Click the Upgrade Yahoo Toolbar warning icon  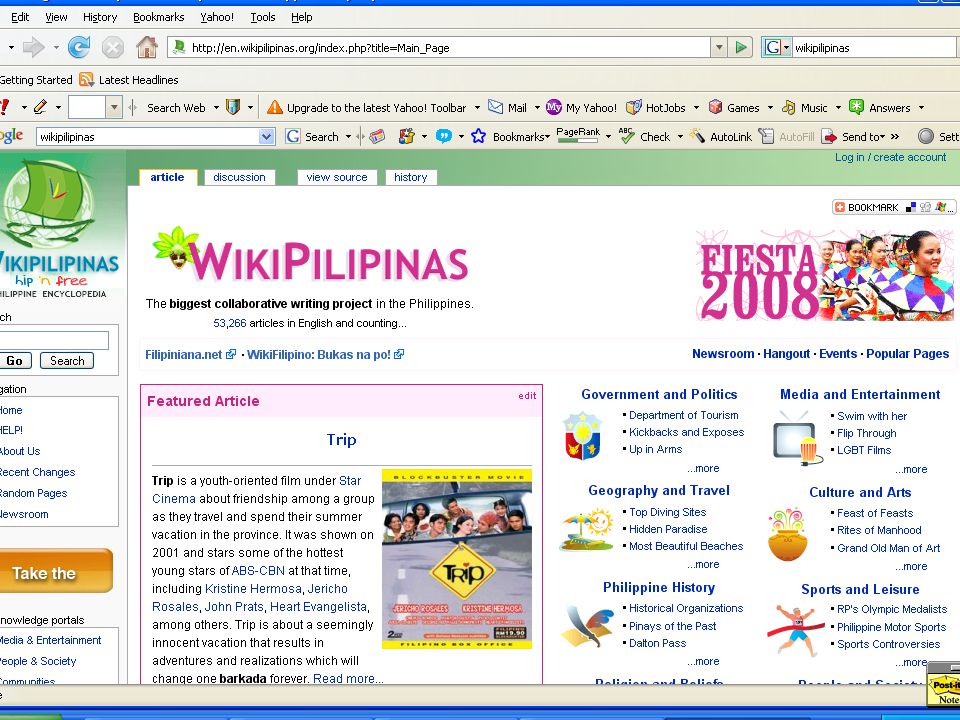[275, 107]
